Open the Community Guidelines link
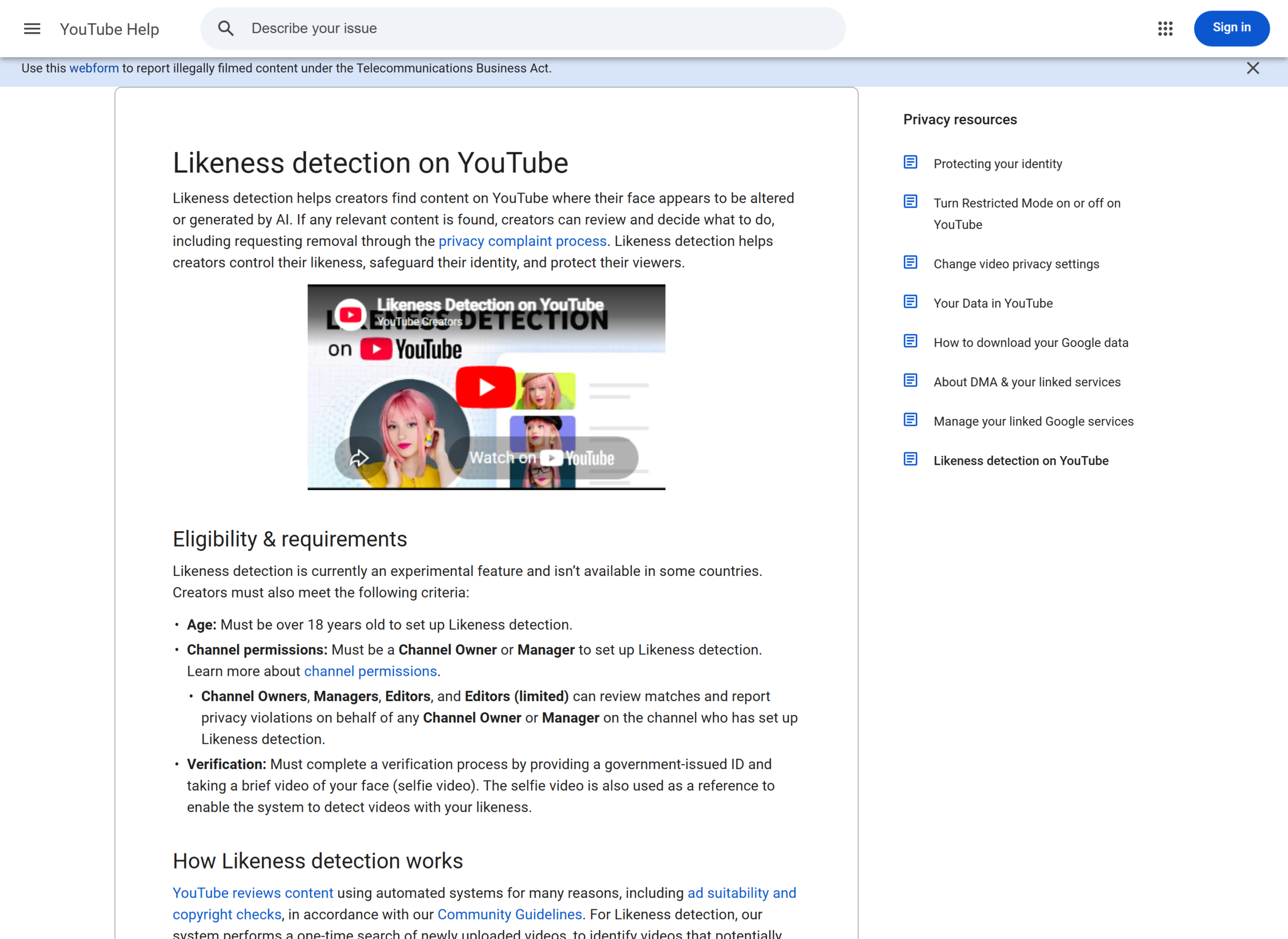Screen dimensions: 1288x939 [510, 914]
